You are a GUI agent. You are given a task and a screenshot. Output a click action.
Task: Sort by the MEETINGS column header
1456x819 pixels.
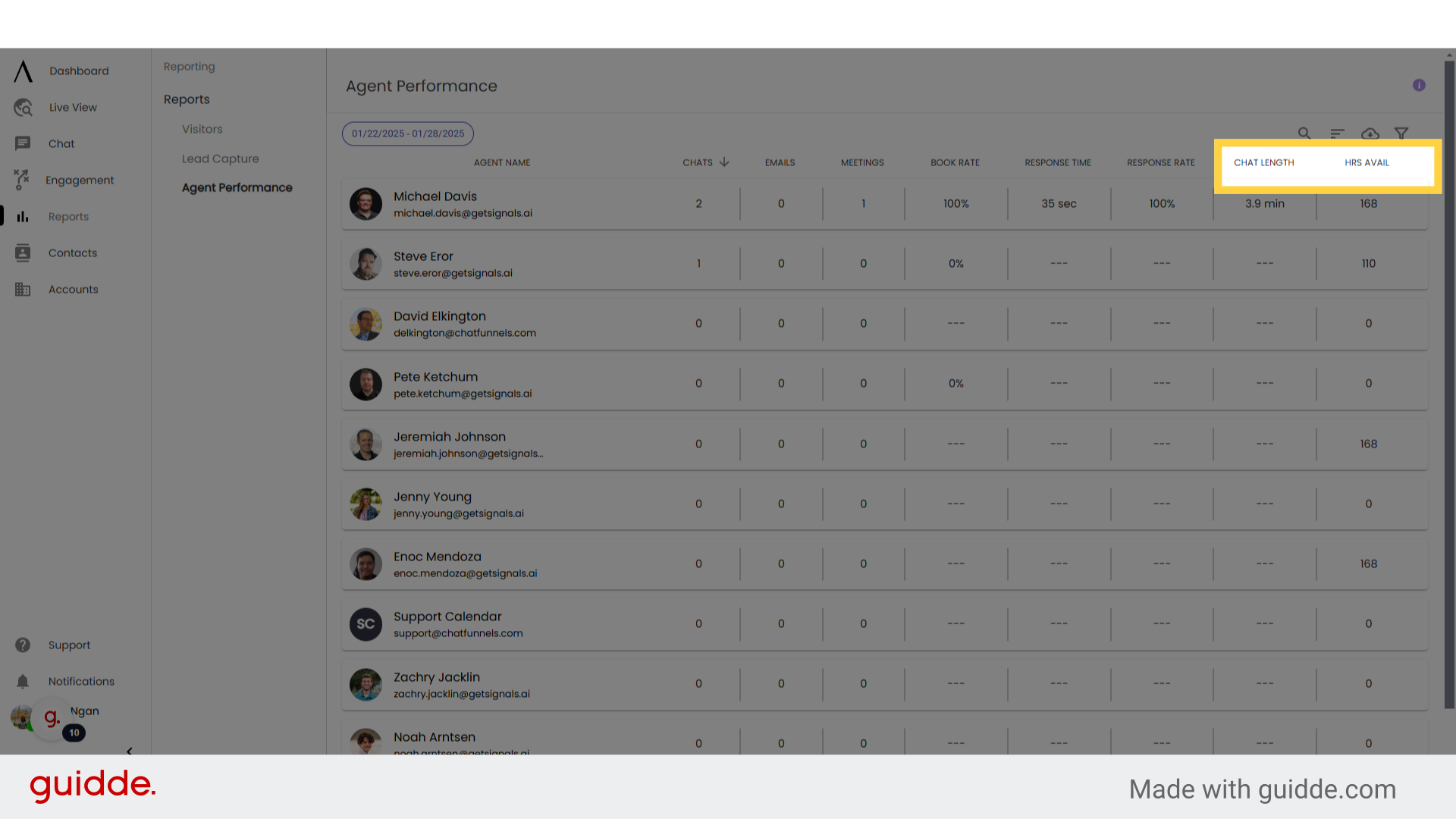(x=862, y=163)
